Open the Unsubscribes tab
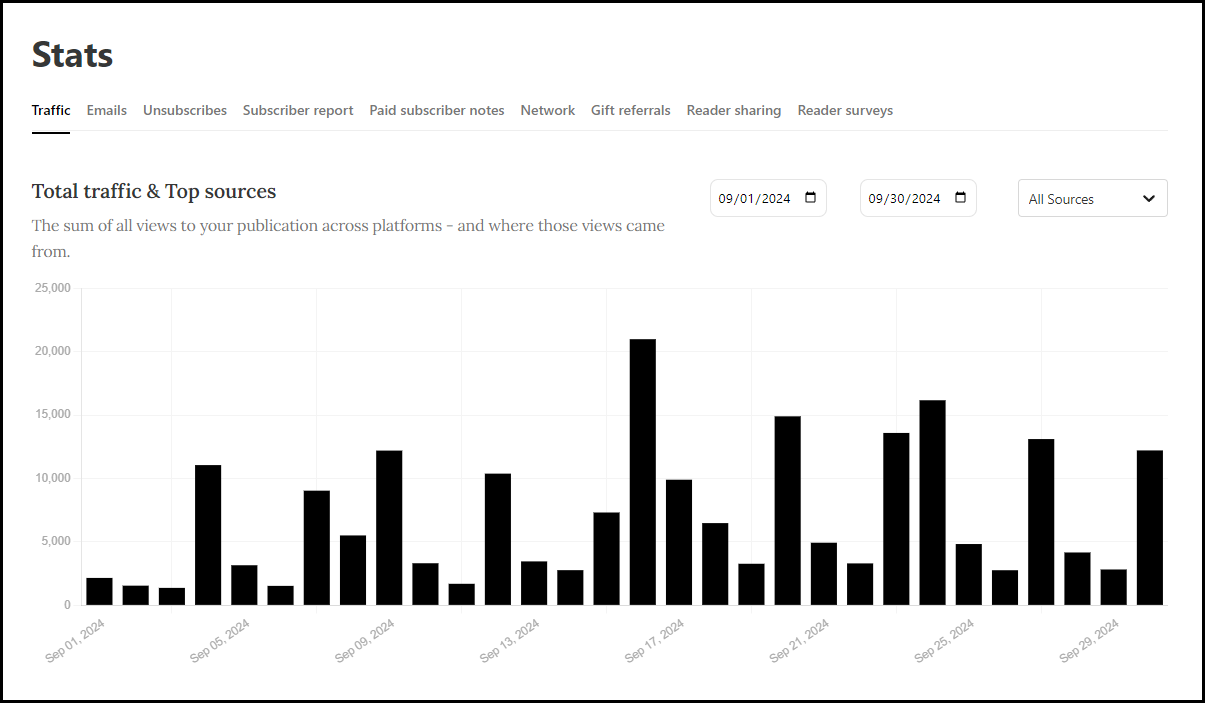Viewport: 1205px width, 703px height. pos(185,110)
